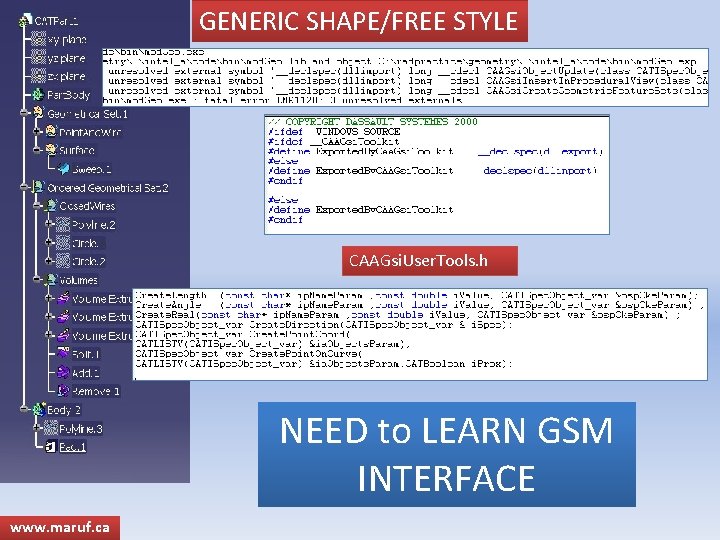Click the PointAndWire set icon
The height and width of the screenshot is (540, 720).
coord(51,132)
